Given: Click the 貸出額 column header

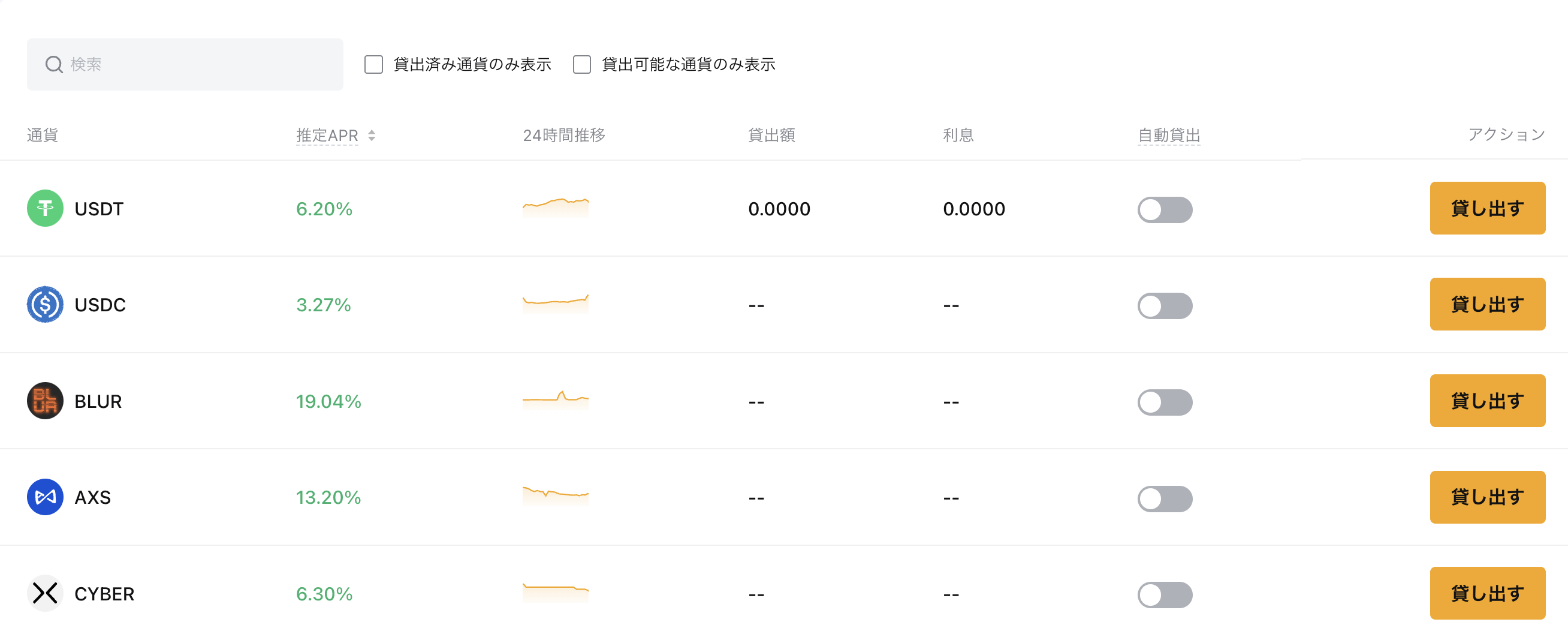Looking at the screenshot, I should pos(772,135).
